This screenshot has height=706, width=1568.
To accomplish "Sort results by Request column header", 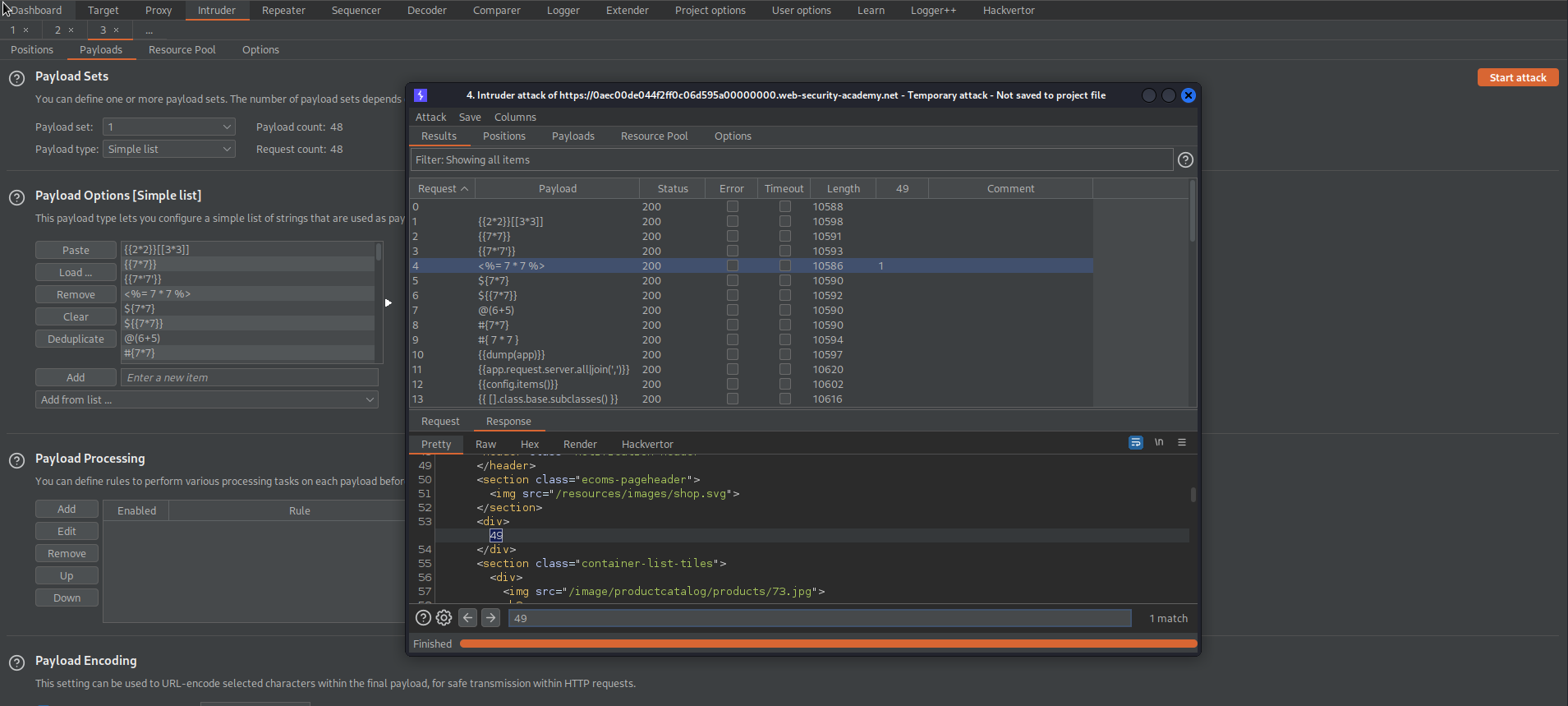I will coord(443,189).
